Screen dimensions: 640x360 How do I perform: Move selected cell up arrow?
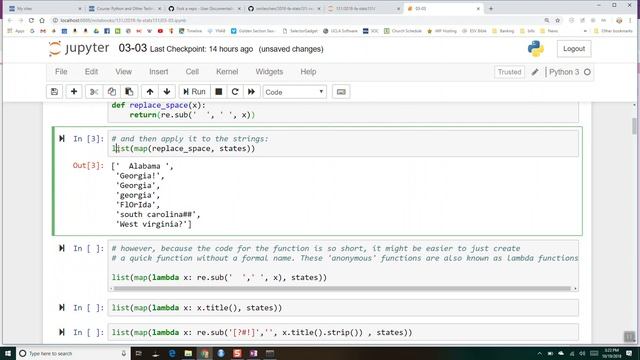[x=150, y=92]
